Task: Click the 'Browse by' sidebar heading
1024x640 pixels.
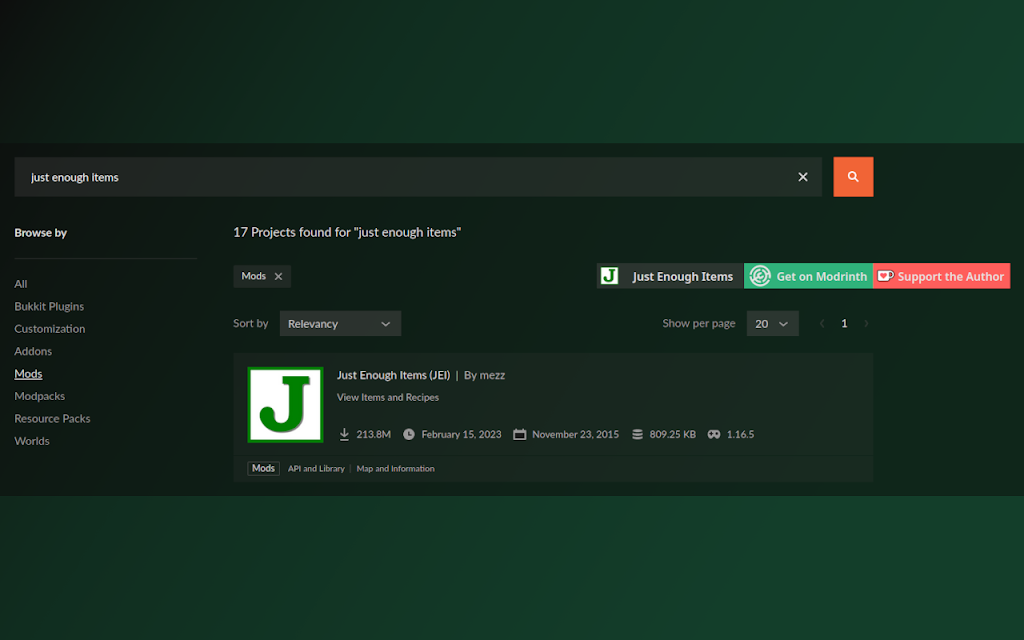Action: tap(40, 232)
